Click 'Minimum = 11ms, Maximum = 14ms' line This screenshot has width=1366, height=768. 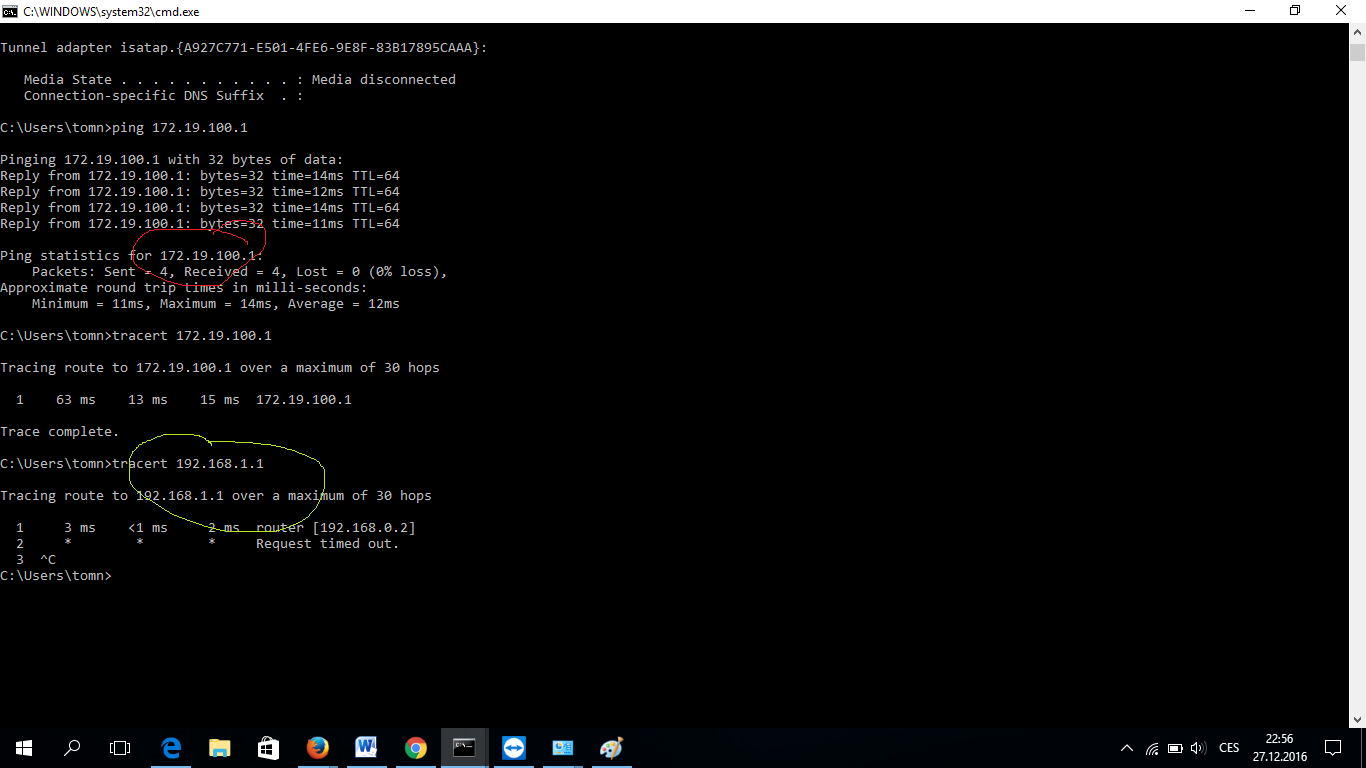pos(216,304)
